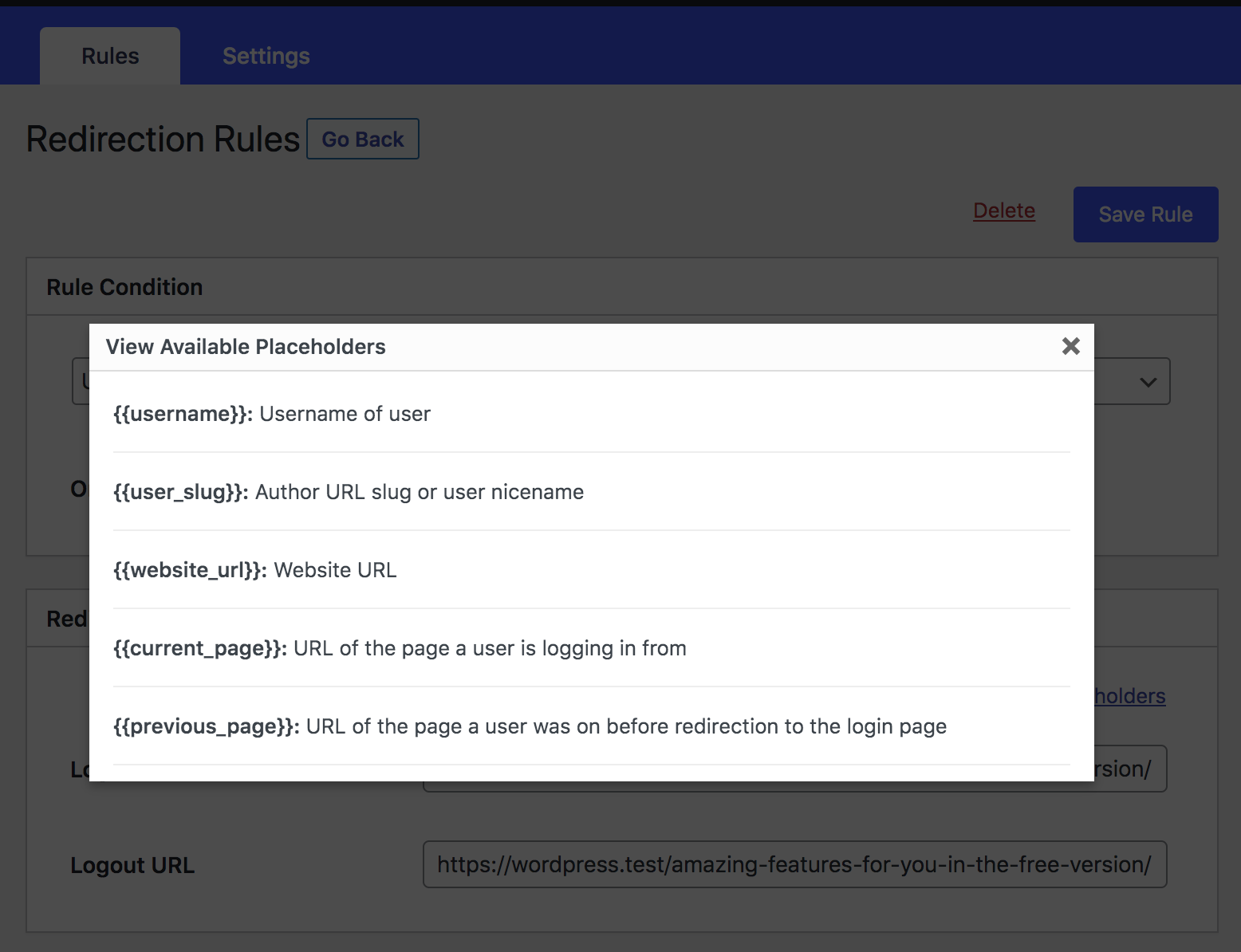Close the View Available Placeholders dialog

point(1070,346)
